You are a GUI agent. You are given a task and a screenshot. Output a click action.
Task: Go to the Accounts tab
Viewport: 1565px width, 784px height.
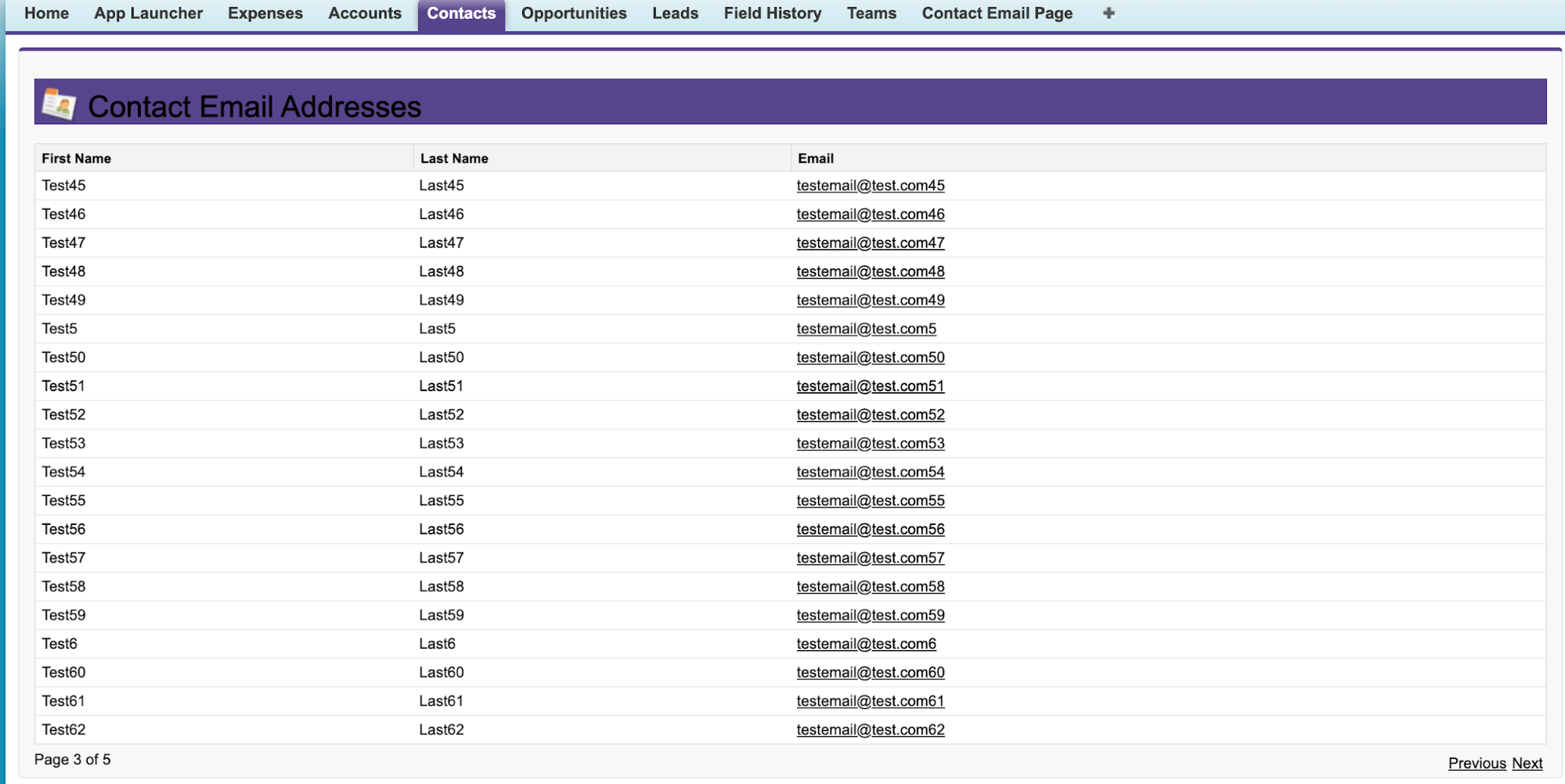364,13
